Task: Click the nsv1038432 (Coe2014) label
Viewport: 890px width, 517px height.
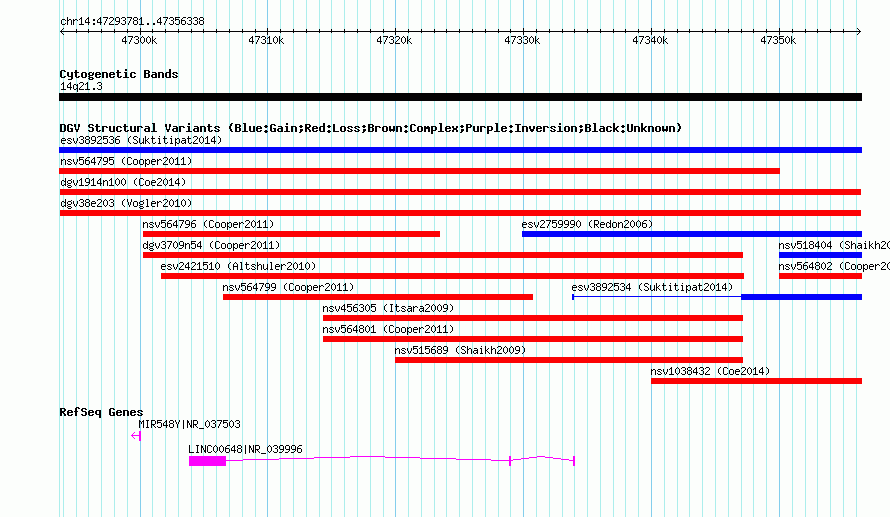Action: click(710, 371)
